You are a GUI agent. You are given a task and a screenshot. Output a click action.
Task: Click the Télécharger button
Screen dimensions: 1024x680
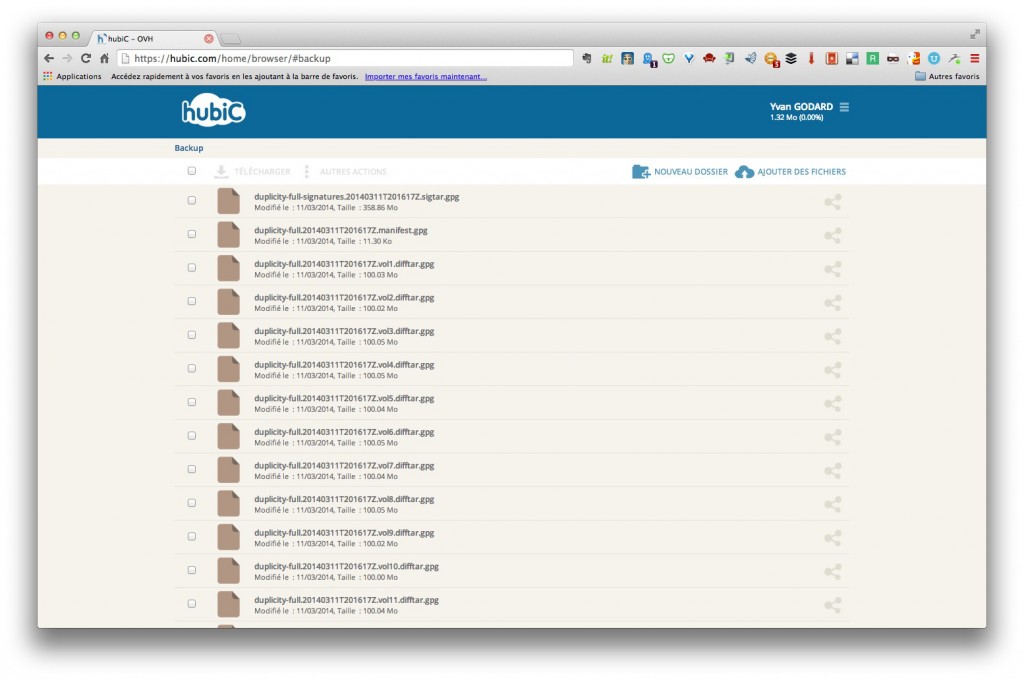253,172
